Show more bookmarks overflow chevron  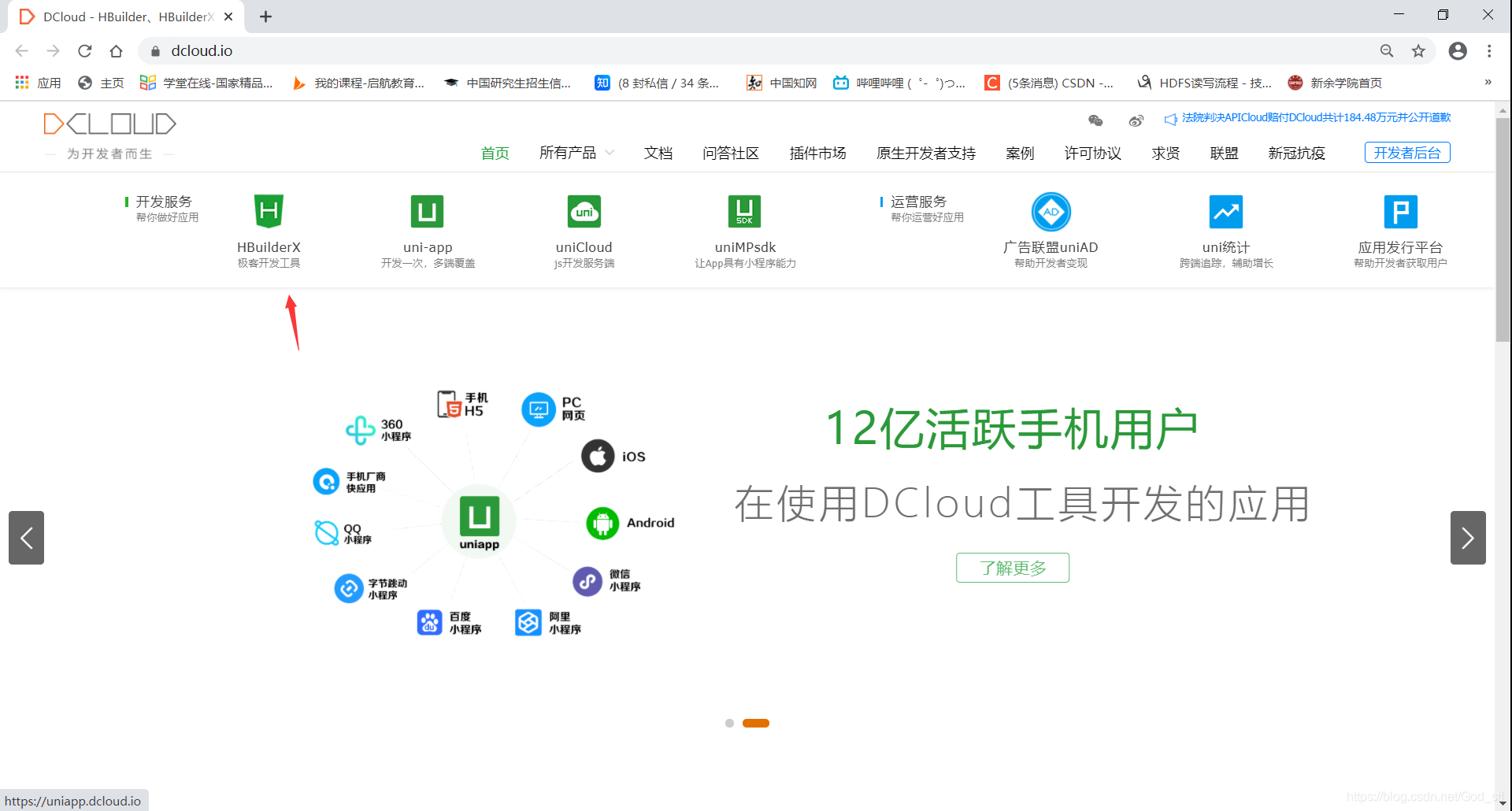click(1488, 82)
